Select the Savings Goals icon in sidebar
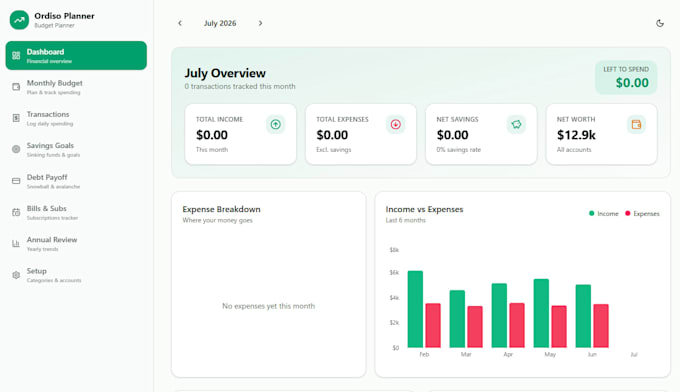680x392 pixels. [x=16, y=149]
